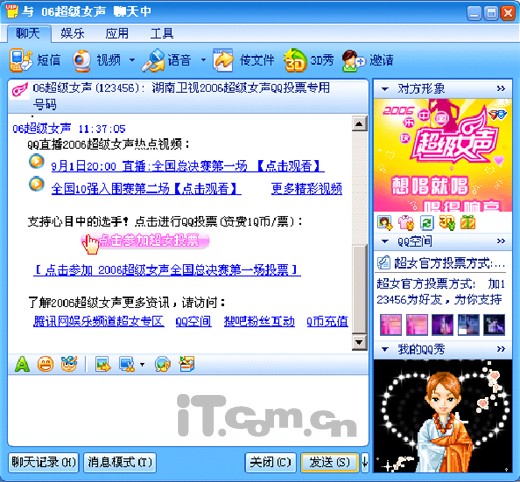Open blog title 超女官方投票方式
This screenshot has height=482, width=520.
(x=449, y=263)
